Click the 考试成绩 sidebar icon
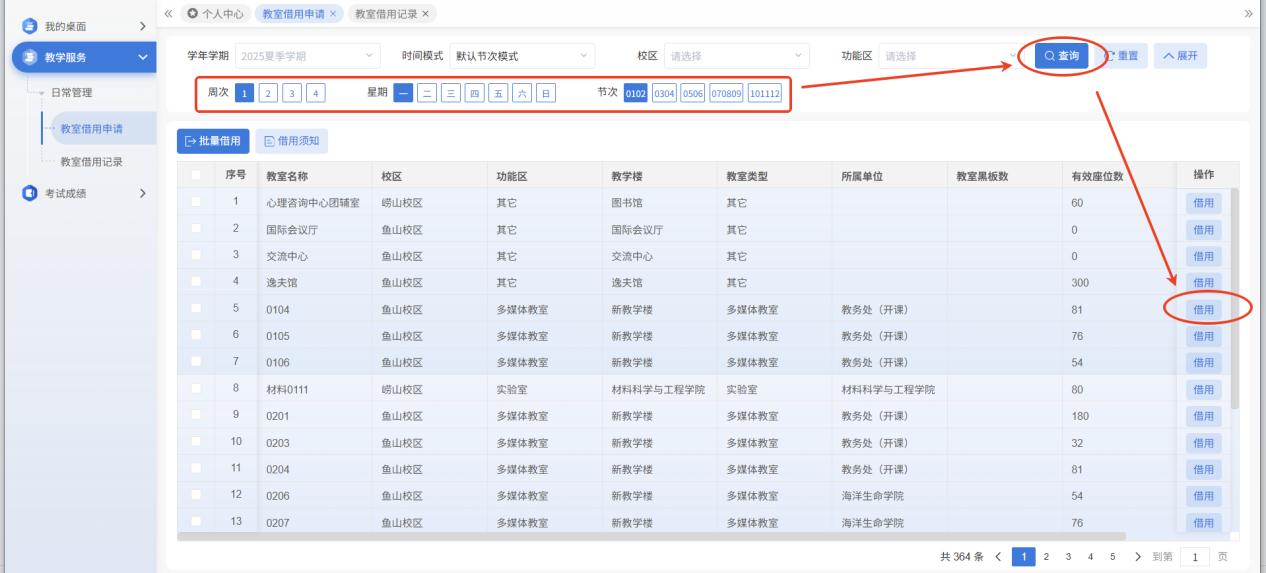 pyautogui.click(x=29, y=193)
